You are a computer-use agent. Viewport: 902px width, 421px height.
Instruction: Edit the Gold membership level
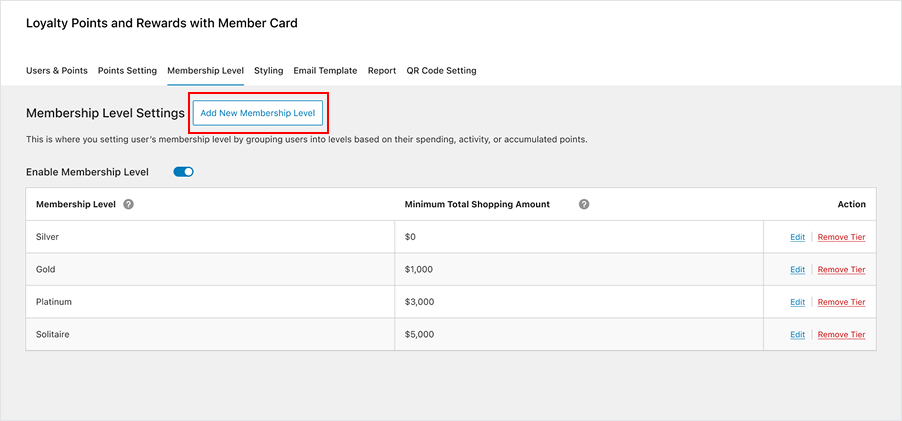click(797, 270)
